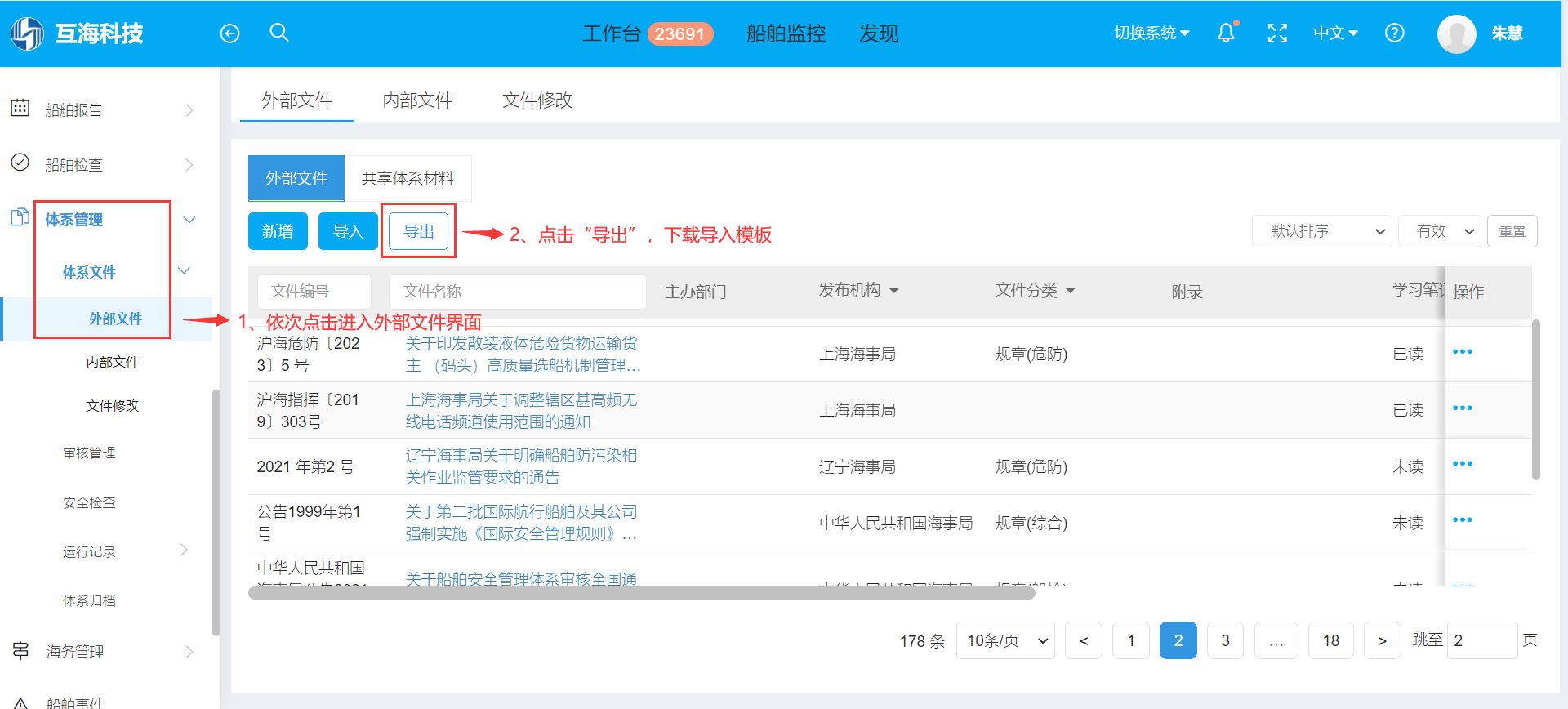Image resolution: width=1568 pixels, height=709 pixels.
Task: Collapse the 体系管理 menu chevron
Action: [189, 220]
